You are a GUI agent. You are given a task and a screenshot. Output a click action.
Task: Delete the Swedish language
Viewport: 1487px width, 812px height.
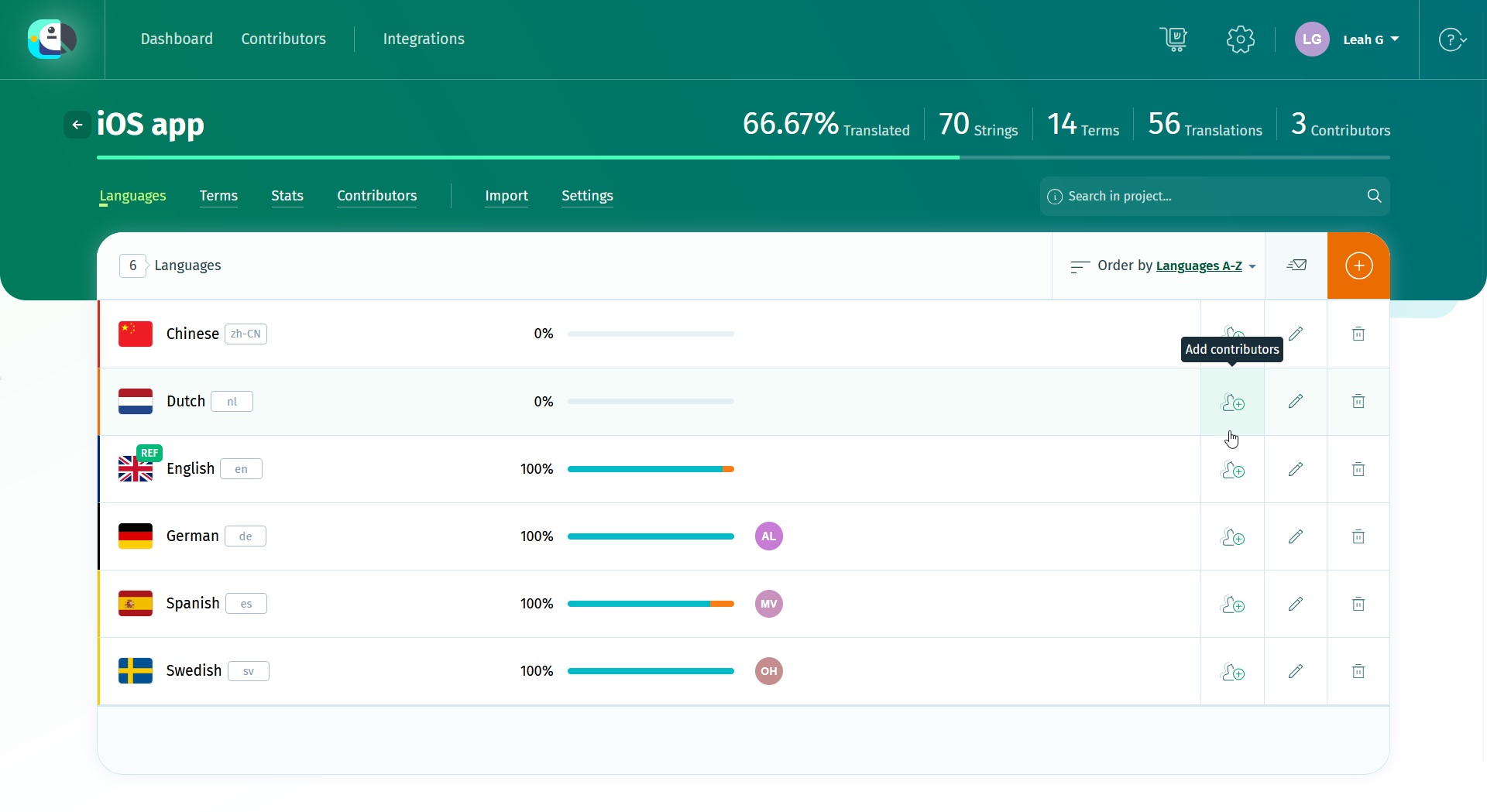coord(1358,671)
